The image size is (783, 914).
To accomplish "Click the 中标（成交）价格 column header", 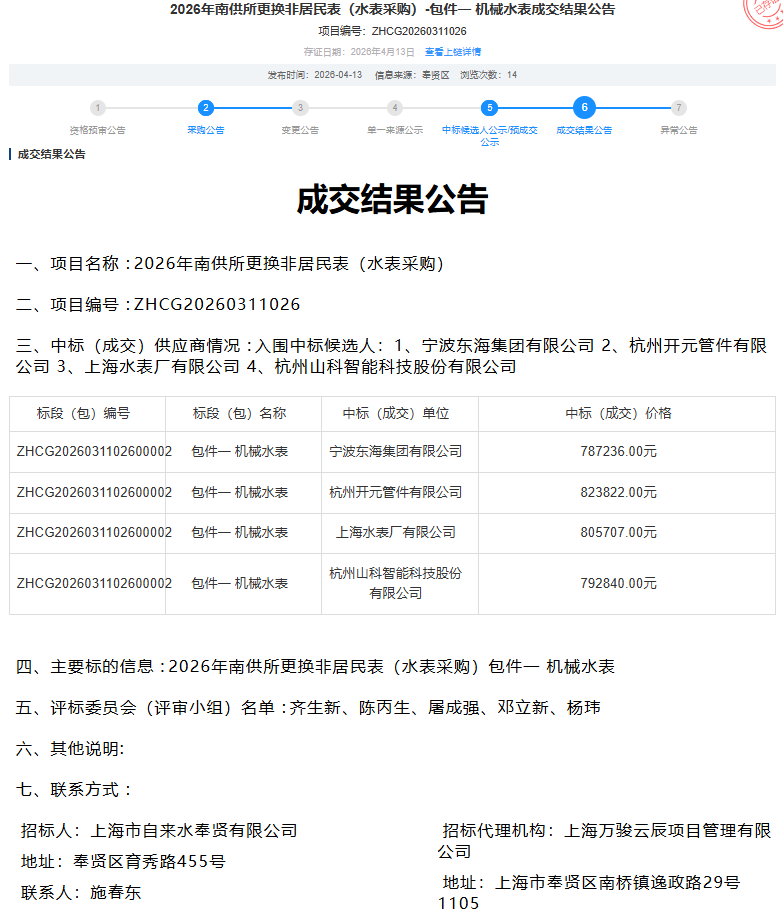I will (618, 413).
